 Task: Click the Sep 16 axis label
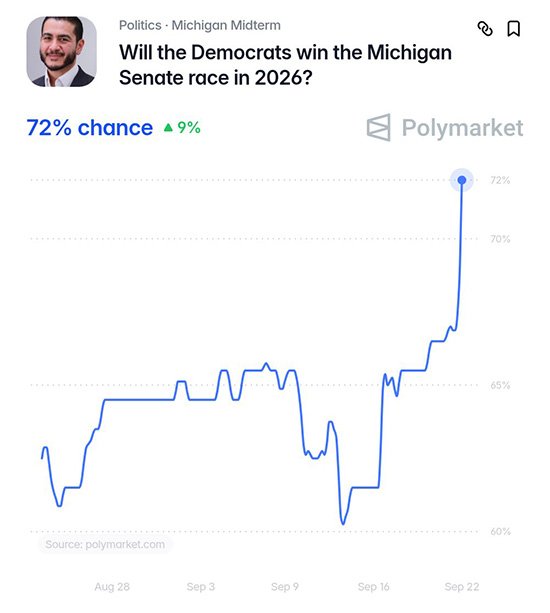pos(373,586)
